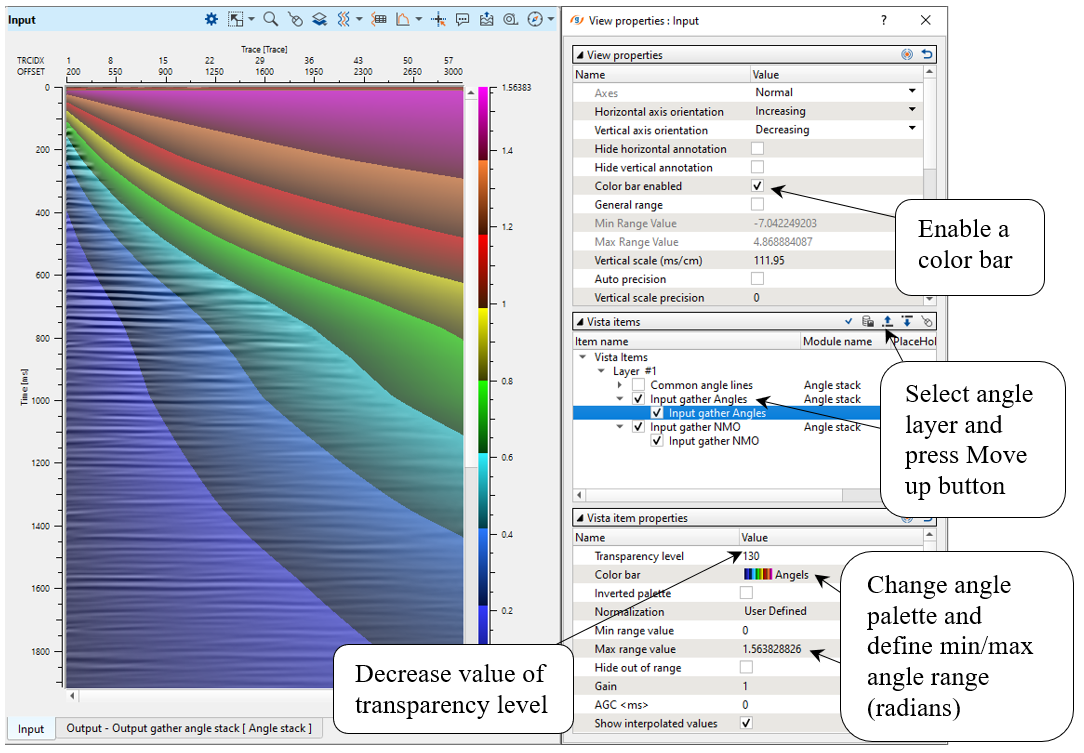Enable the Common angle lines checkbox
This screenshot has height=753, width=1084.
(x=638, y=385)
